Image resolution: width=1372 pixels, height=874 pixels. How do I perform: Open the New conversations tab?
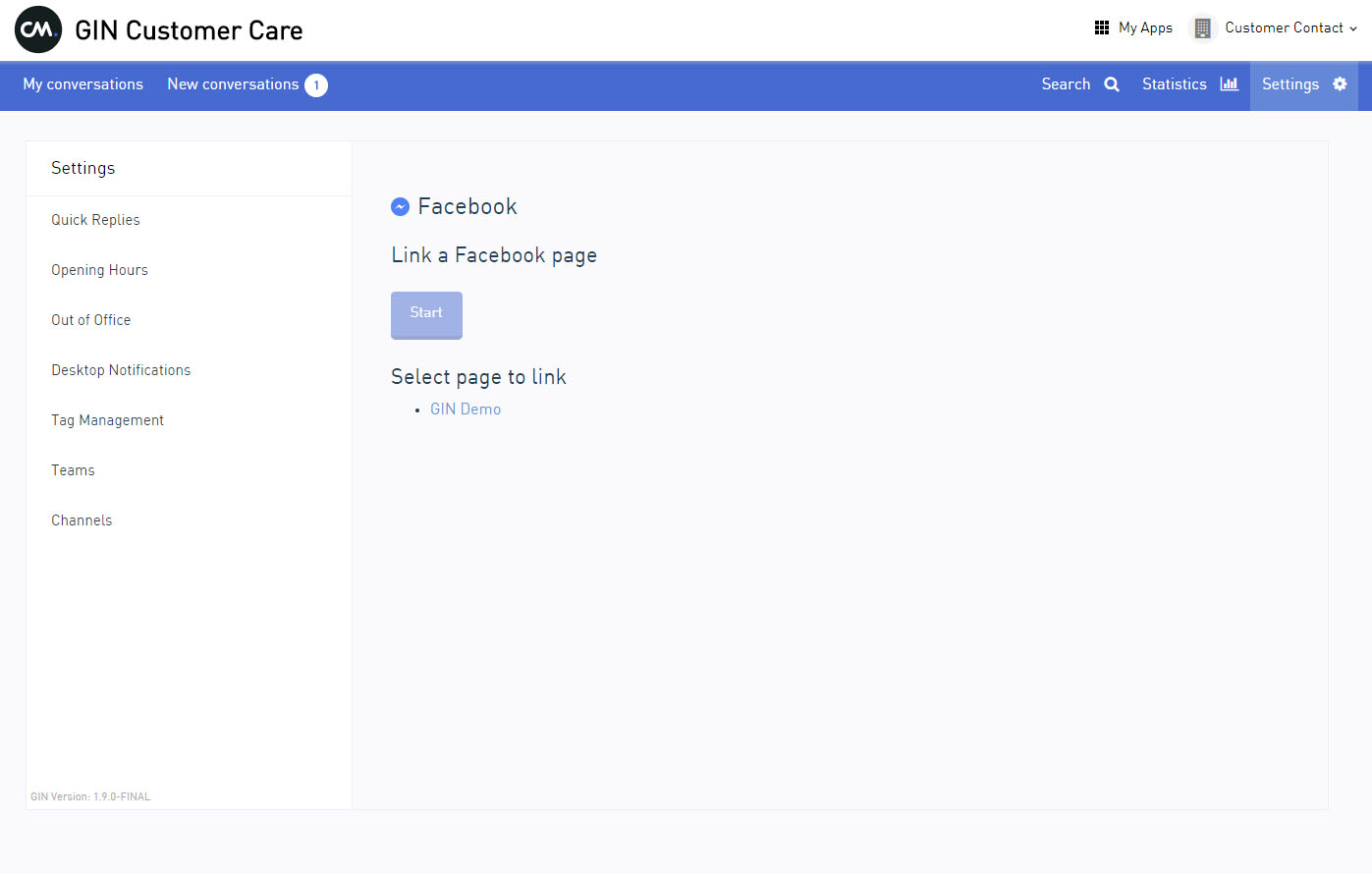(x=233, y=84)
